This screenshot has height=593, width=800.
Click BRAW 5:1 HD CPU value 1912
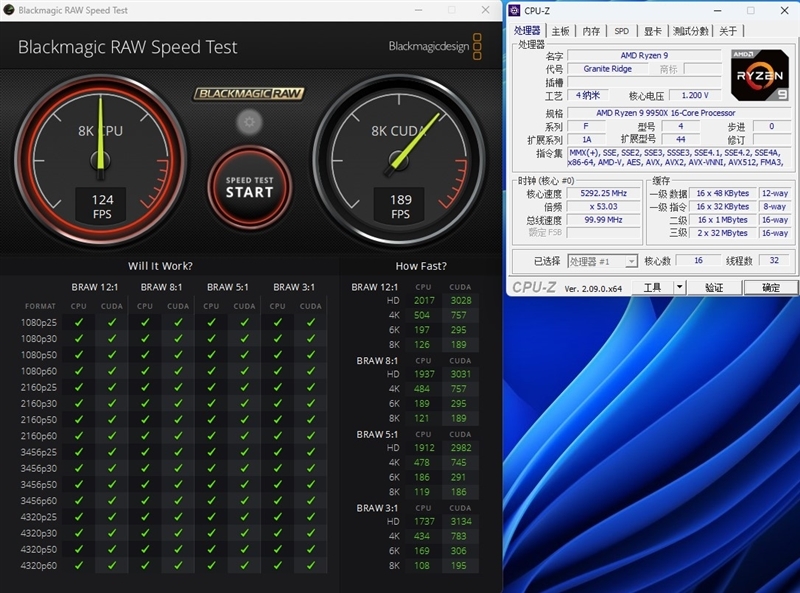click(424, 448)
